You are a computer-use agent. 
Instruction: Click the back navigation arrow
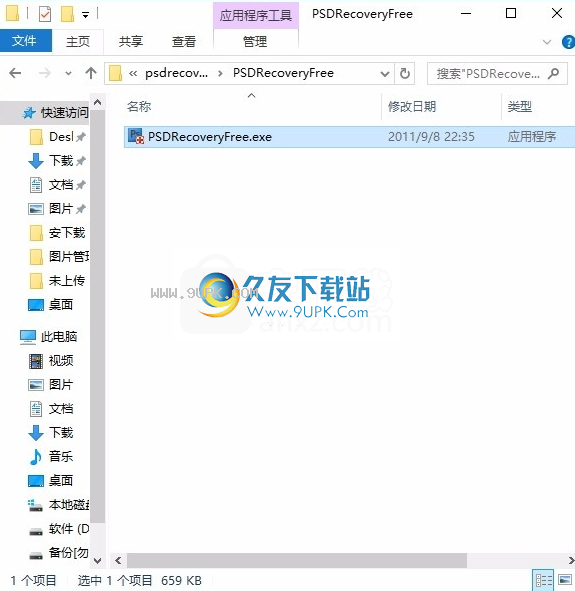(15, 73)
